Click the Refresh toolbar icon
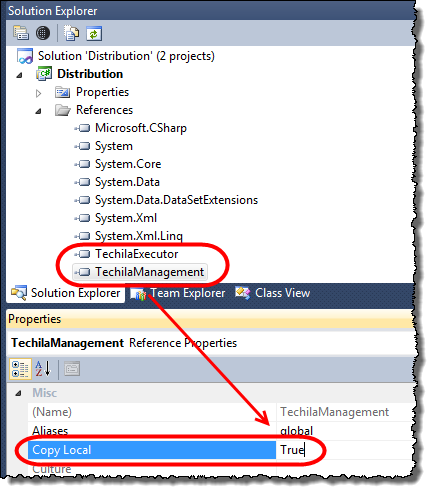The height and width of the screenshot is (495, 434). (94, 34)
